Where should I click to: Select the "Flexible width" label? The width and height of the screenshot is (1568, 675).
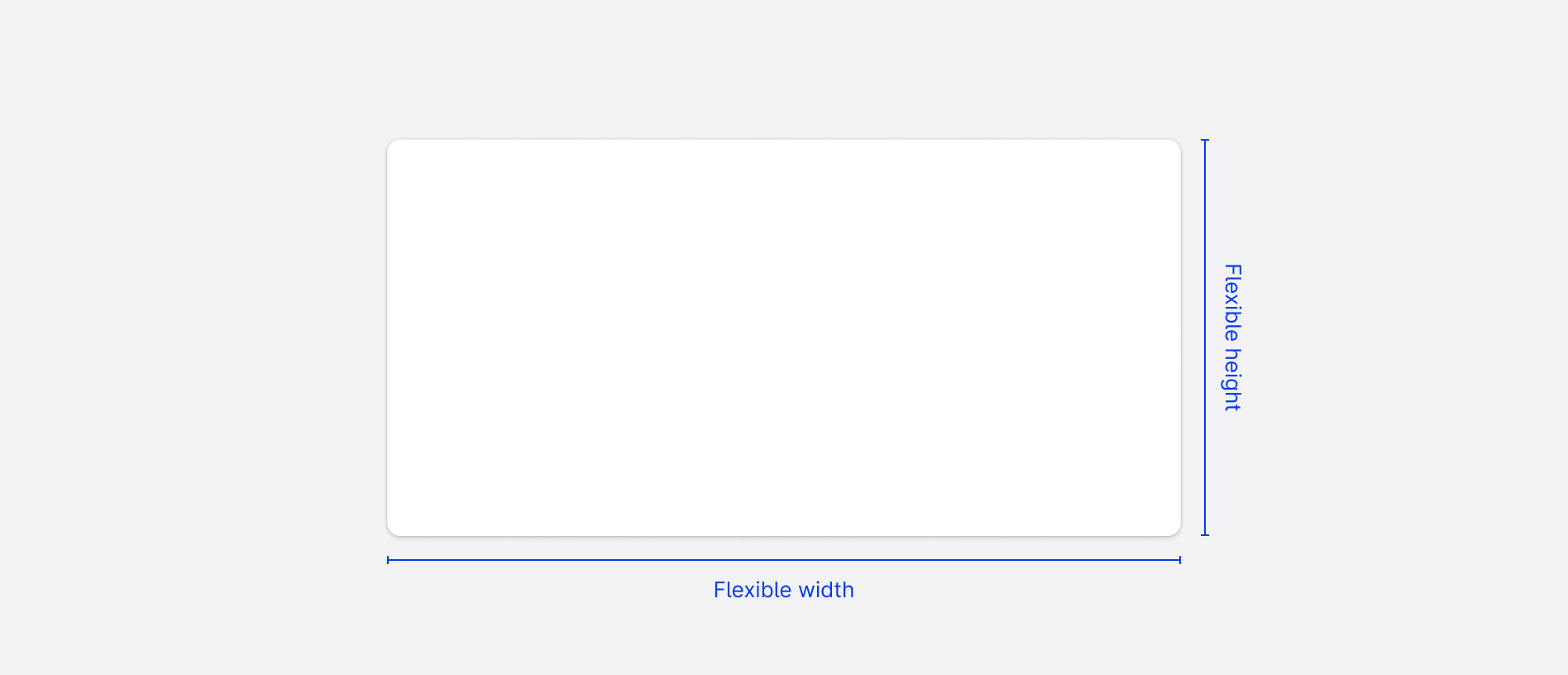[x=783, y=590]
